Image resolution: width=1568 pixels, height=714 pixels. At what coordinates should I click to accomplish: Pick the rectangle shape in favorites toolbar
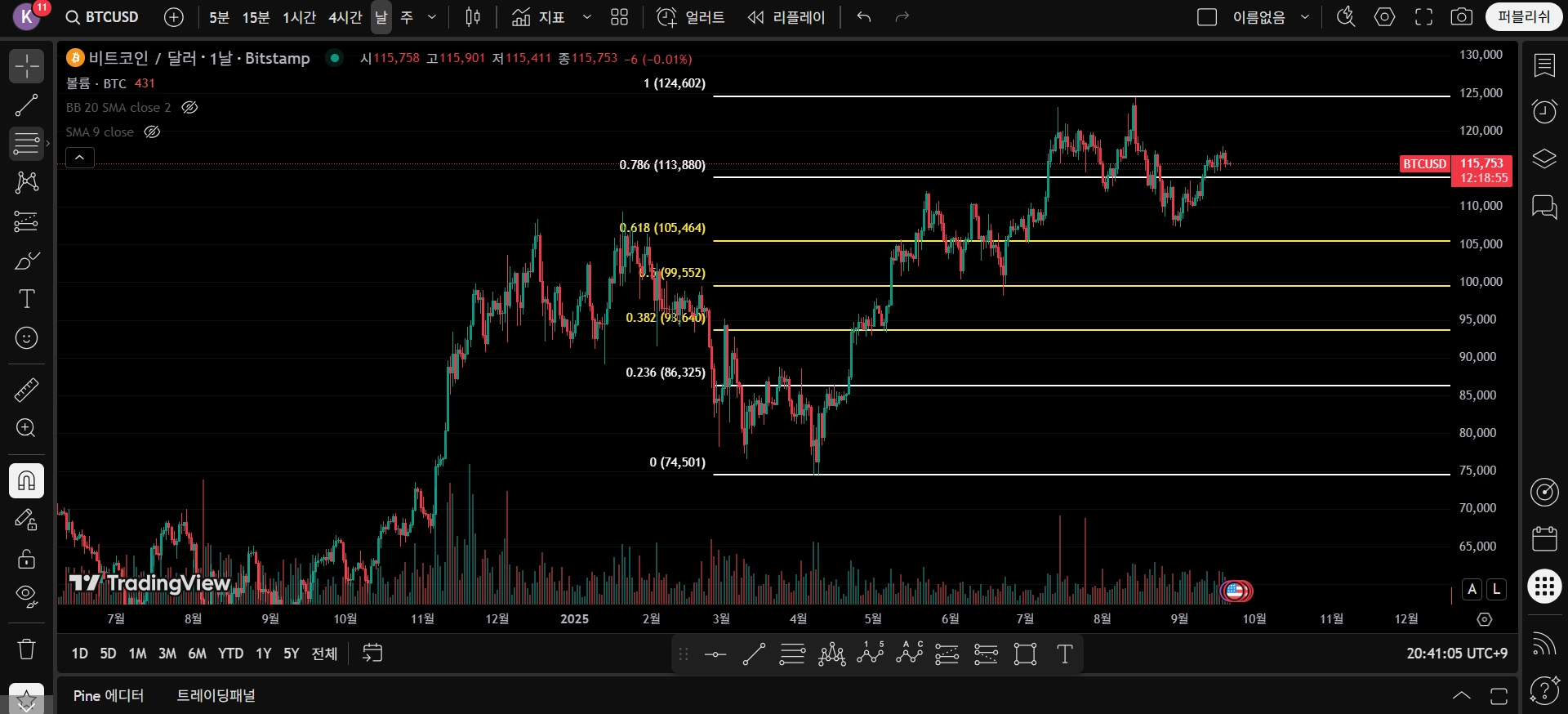(x=1025, y=654)
